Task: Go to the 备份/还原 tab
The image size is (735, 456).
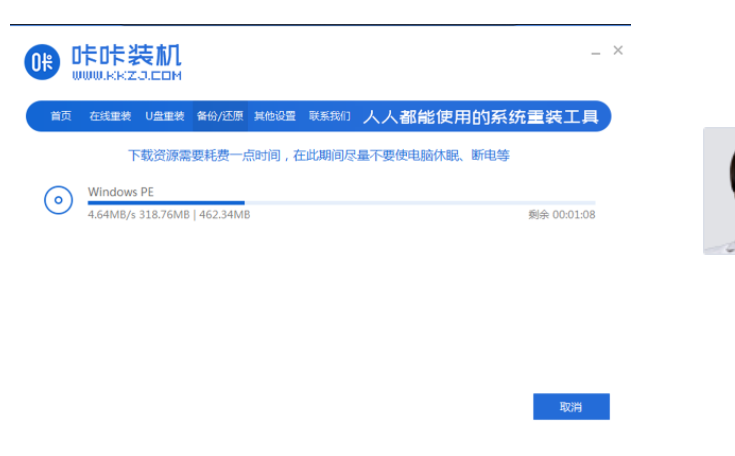Action: [x=220, y=116]
